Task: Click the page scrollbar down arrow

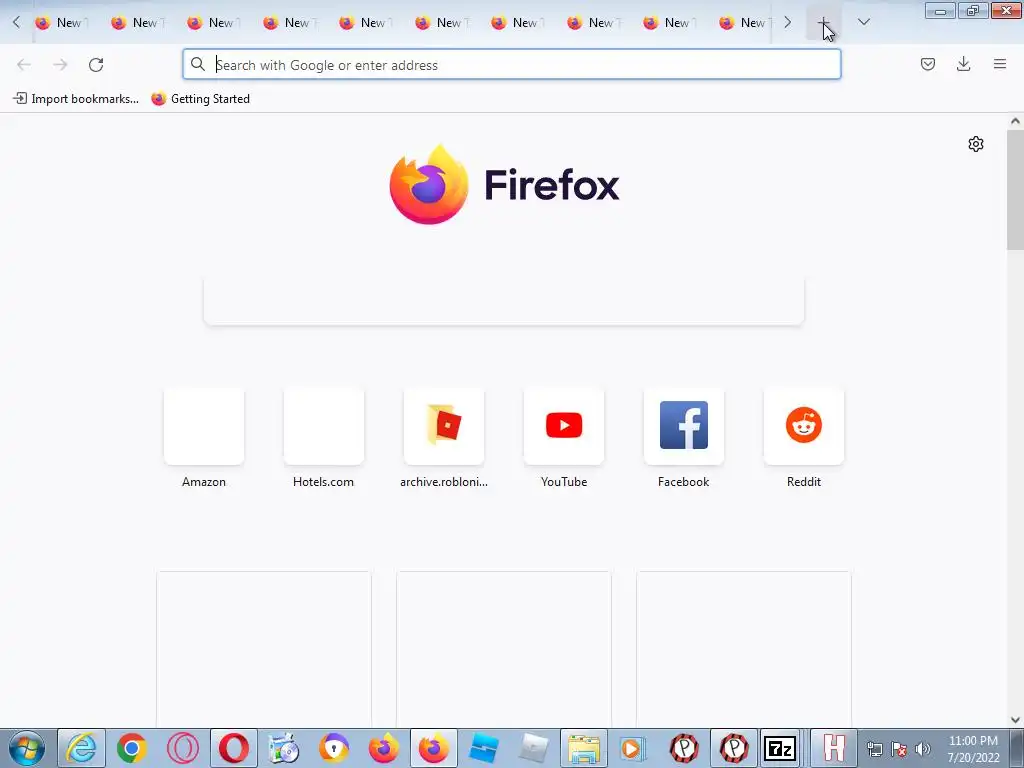Action: (x=1015, y=720)
